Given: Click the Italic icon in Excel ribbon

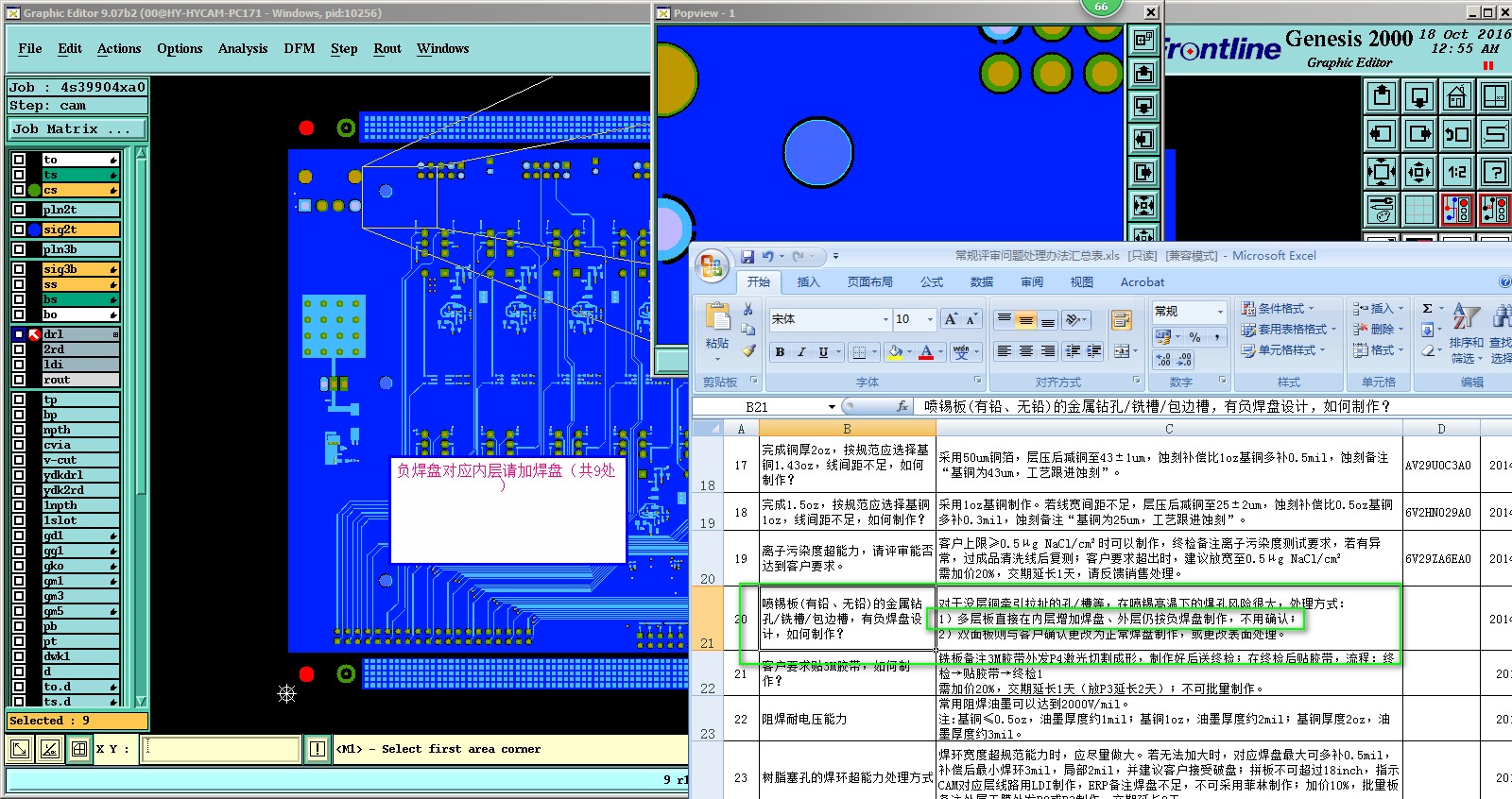Looking at the screenshot, I should [x=801, y=351].
